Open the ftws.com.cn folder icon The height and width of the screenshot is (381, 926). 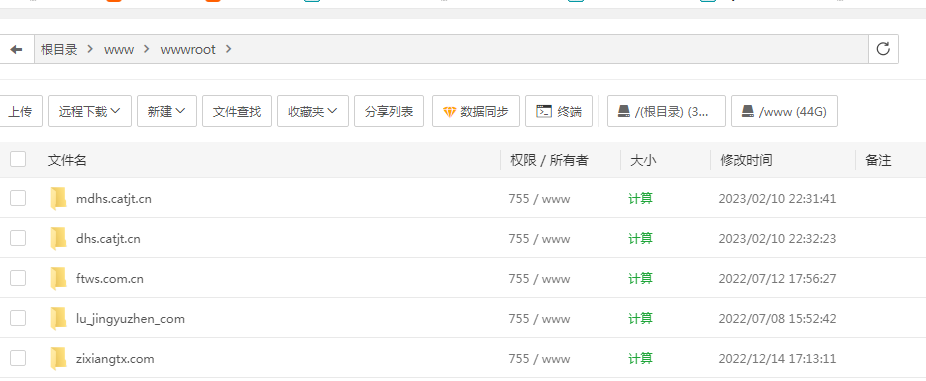(58, 278)
